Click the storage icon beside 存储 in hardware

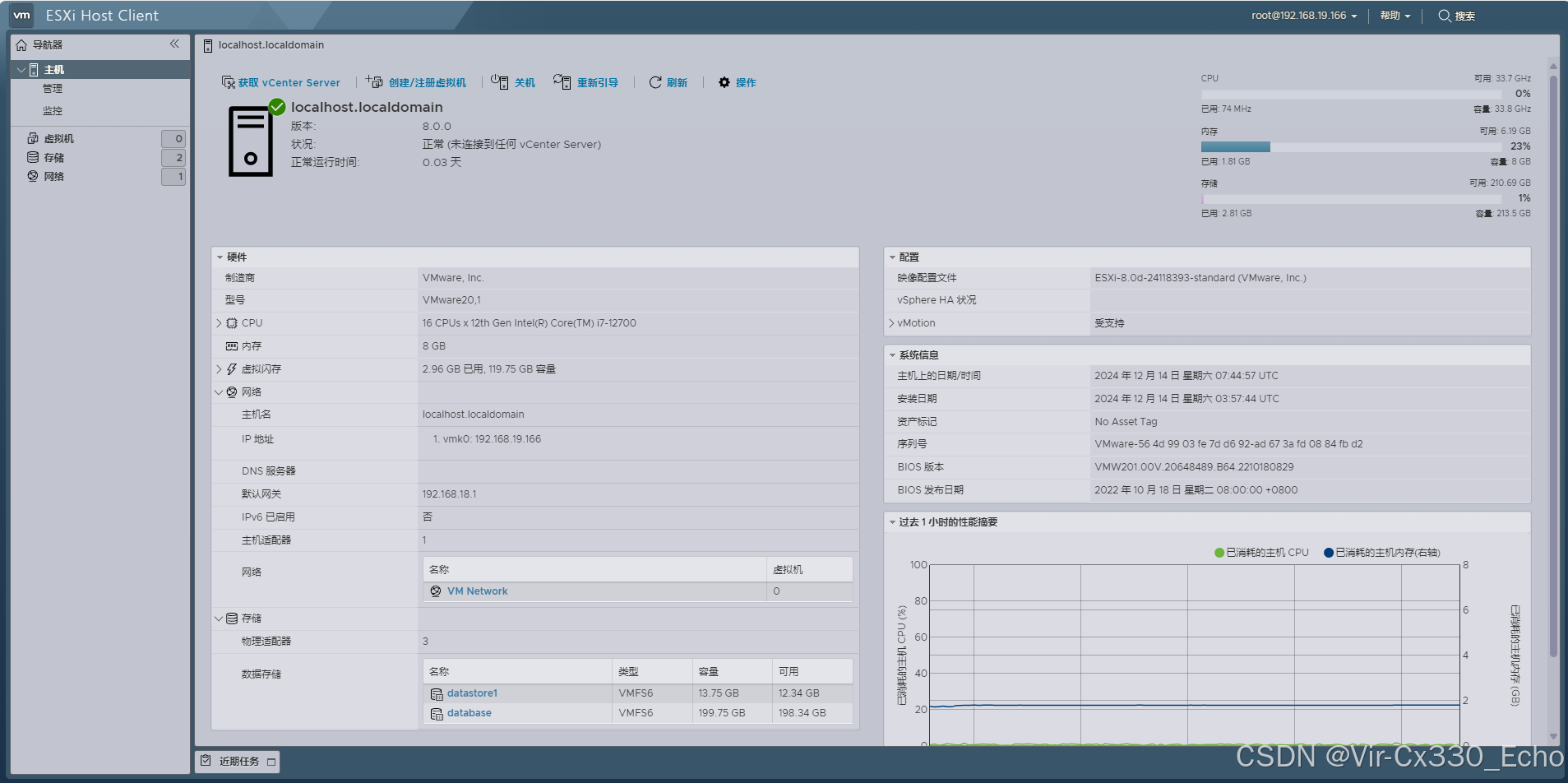pos(232,619)
